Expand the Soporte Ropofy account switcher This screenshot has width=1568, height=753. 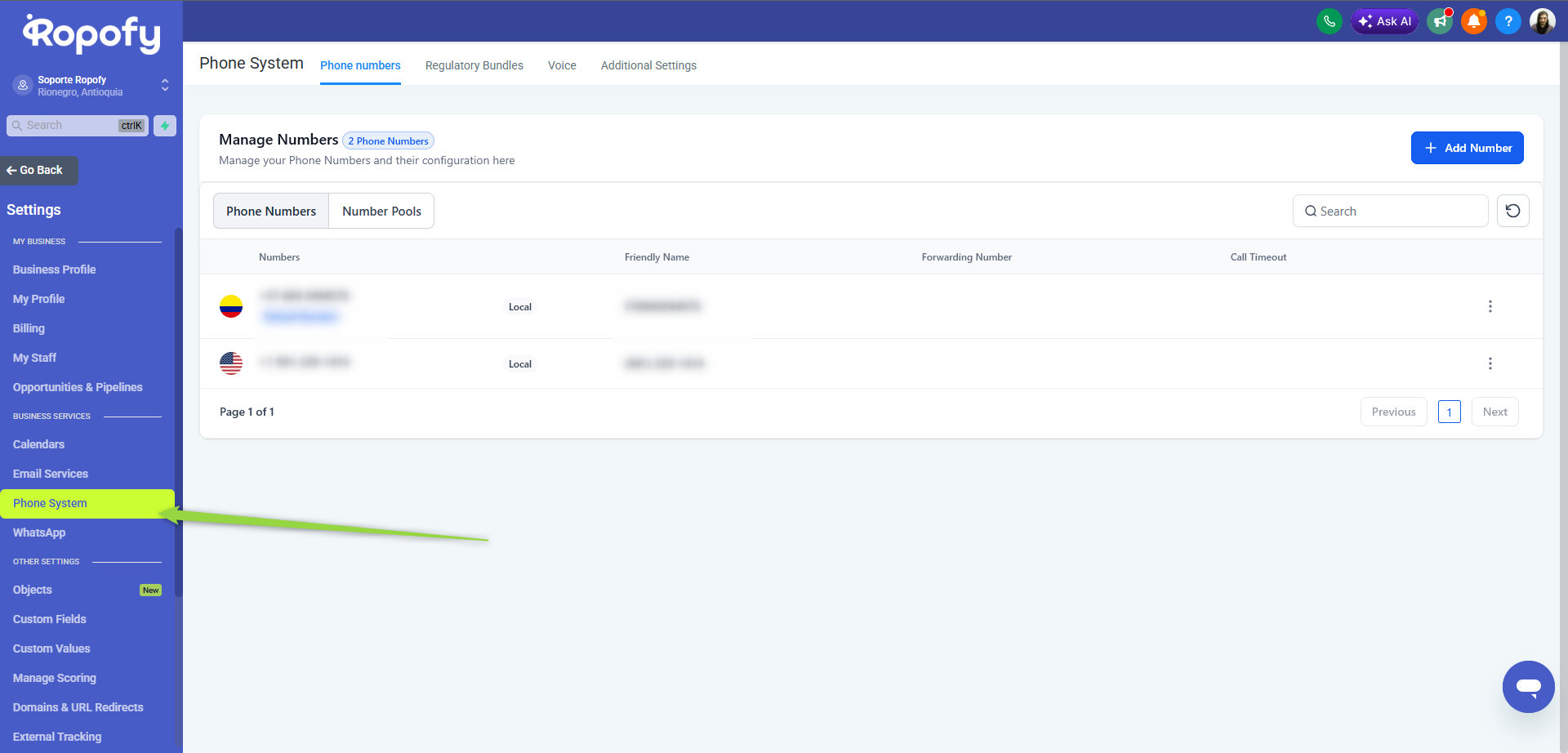[x=165, y=85]
